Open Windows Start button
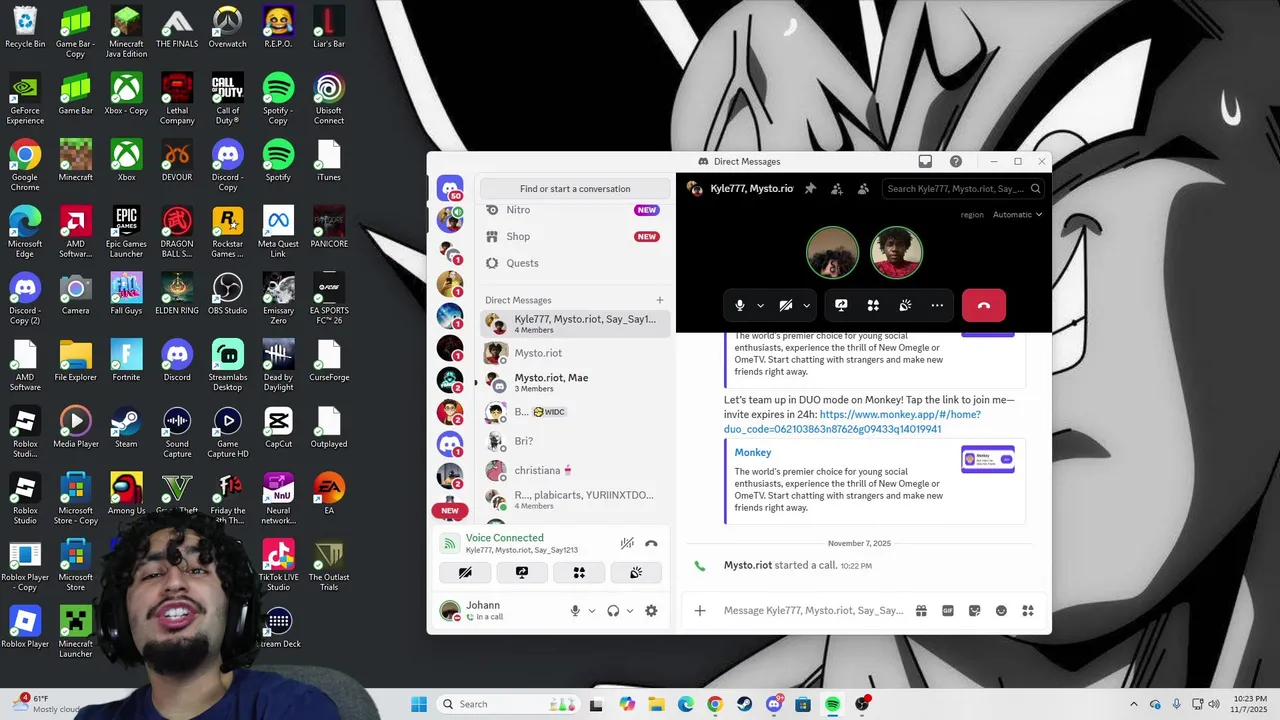Screen dimensions: 1280x720 coord(419,704)
